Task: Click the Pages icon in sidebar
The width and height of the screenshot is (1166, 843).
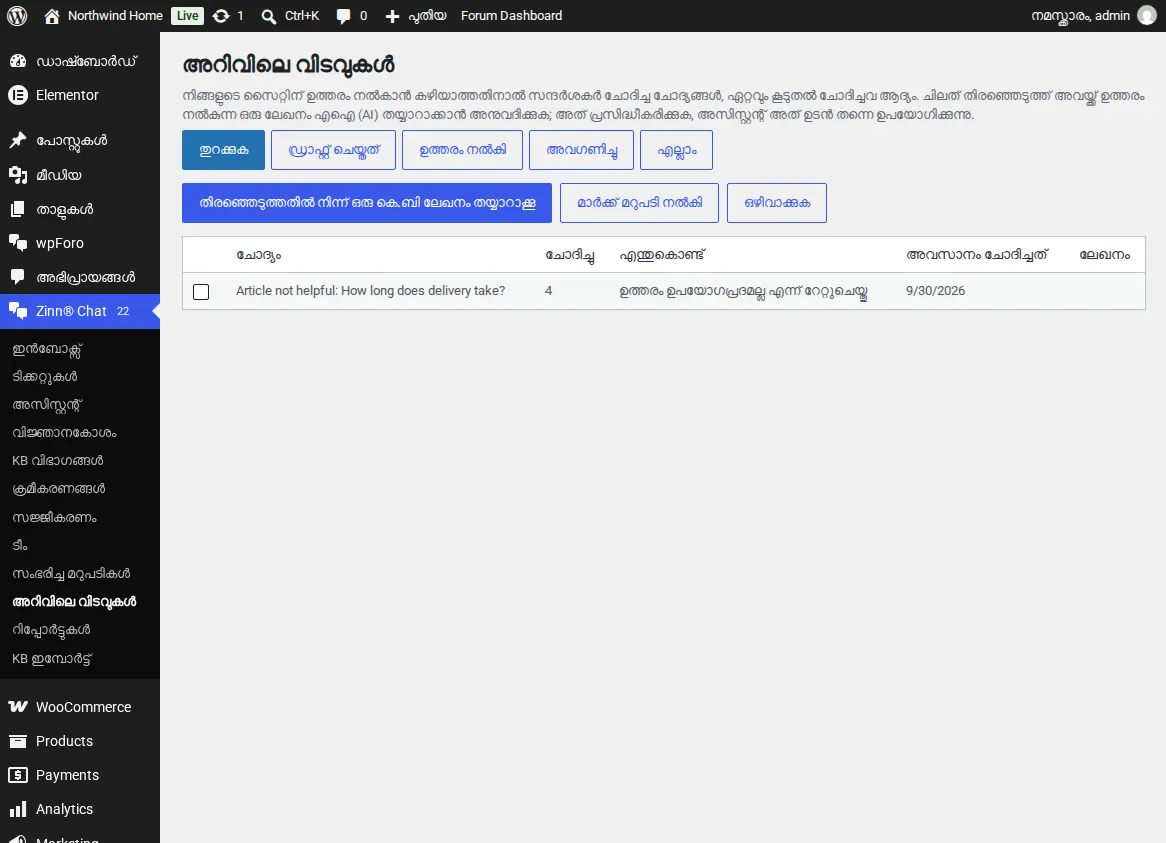Action: (18, 209)
